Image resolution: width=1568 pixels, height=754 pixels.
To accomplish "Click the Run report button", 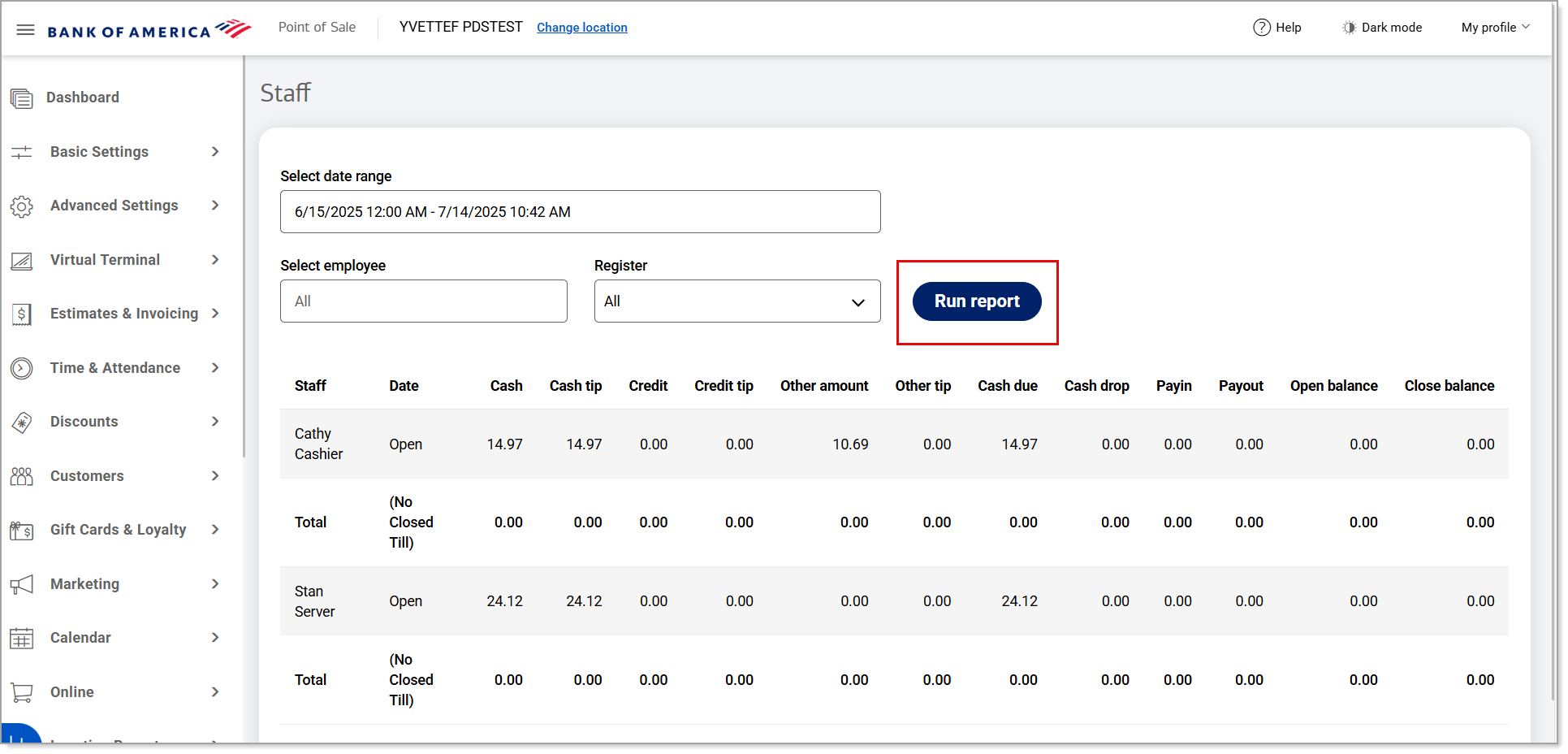I will point(977,301).
